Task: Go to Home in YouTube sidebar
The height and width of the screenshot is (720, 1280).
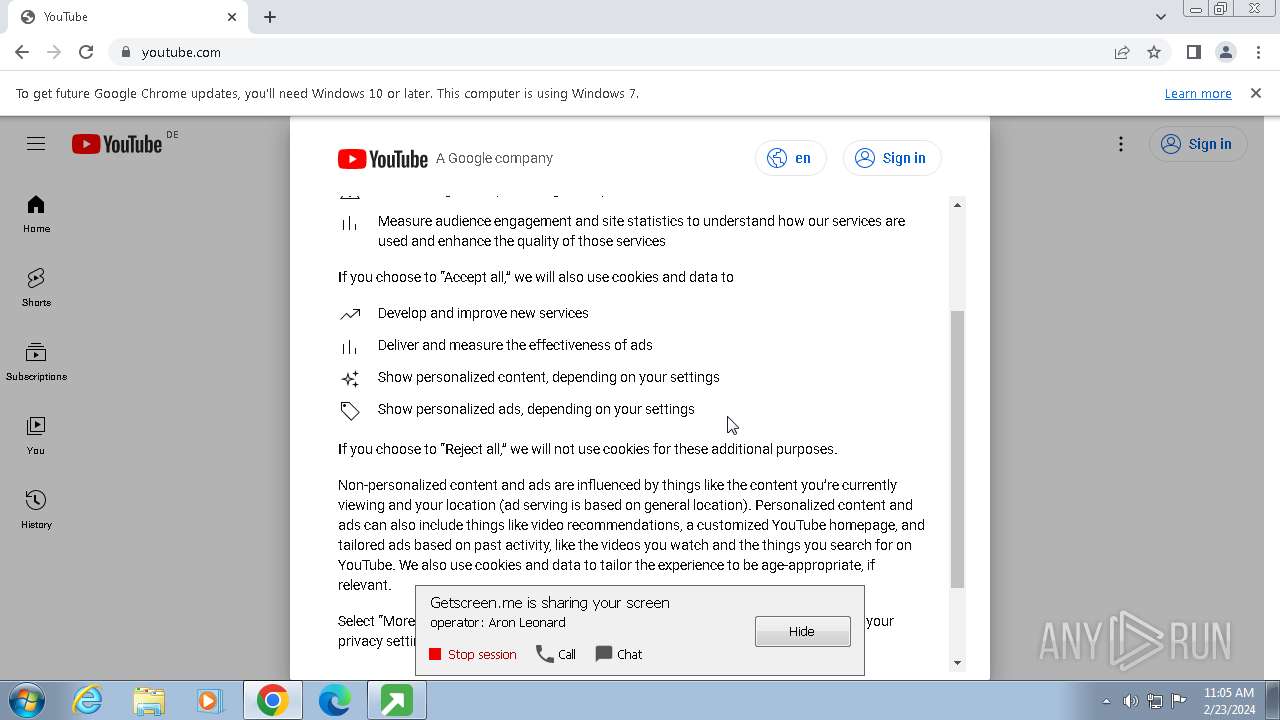Action: click(x=36, y=214)
